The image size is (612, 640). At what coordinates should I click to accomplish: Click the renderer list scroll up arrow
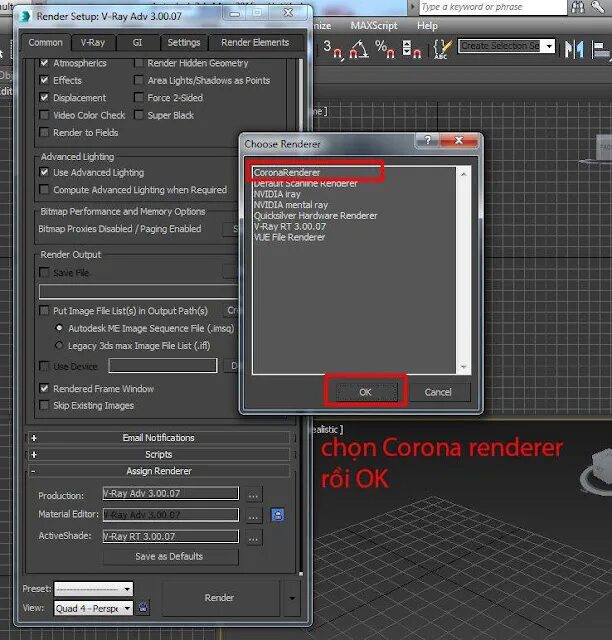tap(463, 174)
